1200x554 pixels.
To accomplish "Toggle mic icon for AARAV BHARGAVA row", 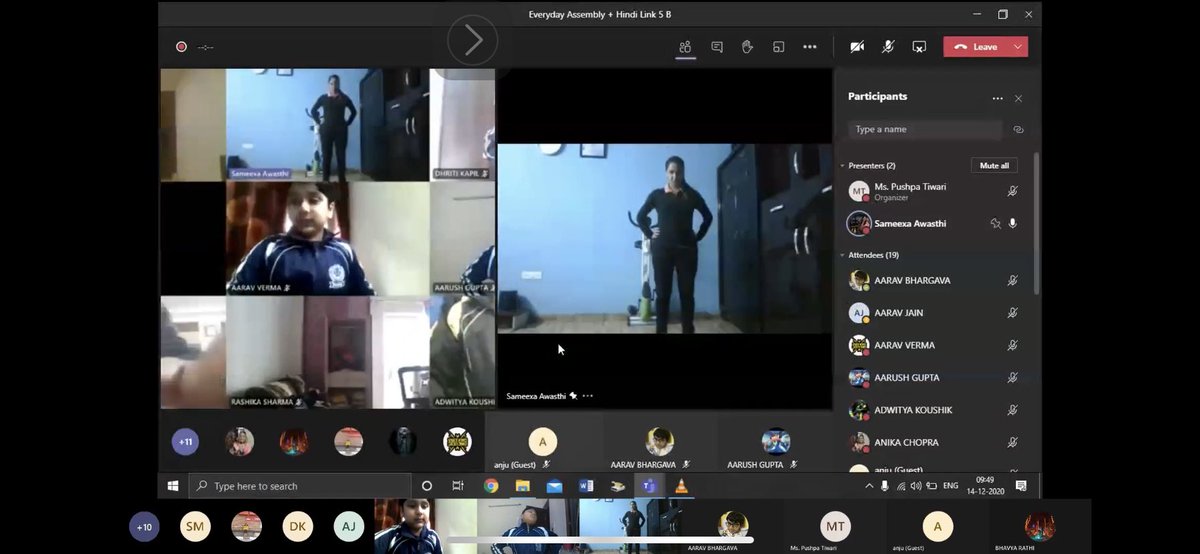I will [1012, 281].
